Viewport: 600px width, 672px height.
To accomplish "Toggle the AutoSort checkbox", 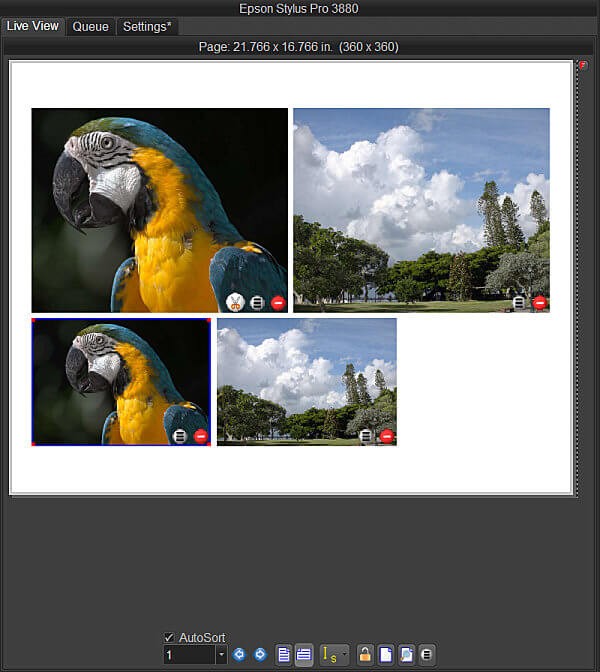I will pyautogui.click(x=169, y=637).
